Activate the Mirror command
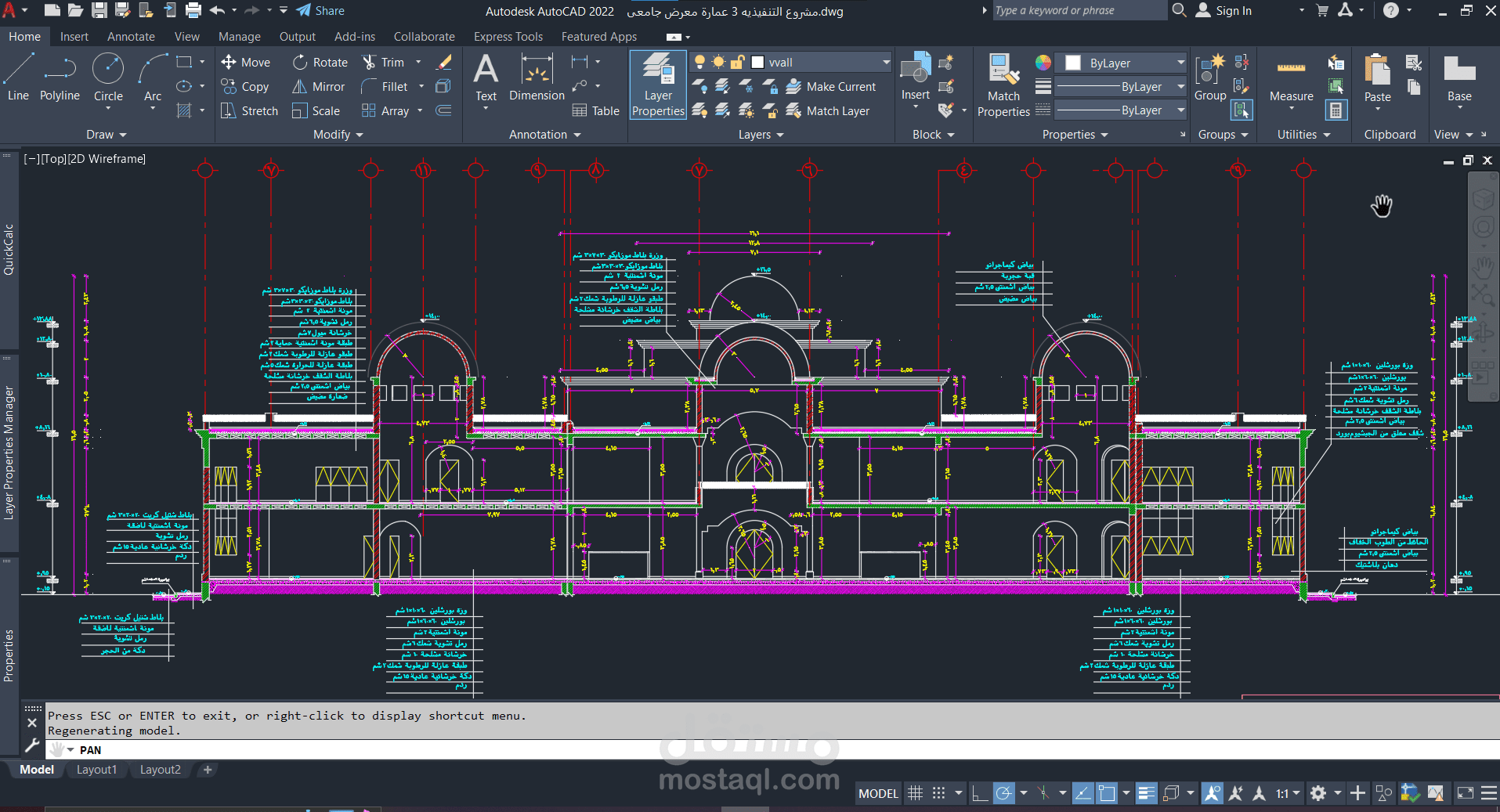 (319, 87)
